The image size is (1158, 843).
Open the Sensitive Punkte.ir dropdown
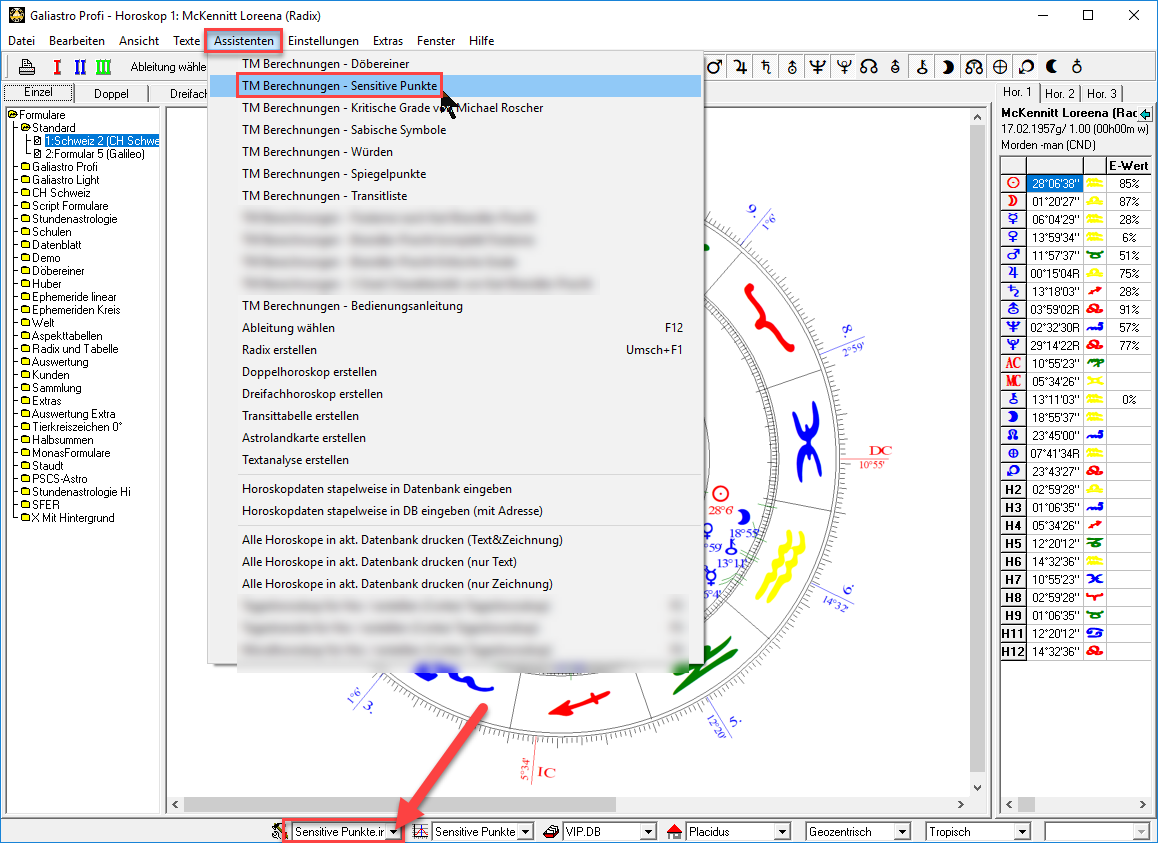(x=394, y=832)
